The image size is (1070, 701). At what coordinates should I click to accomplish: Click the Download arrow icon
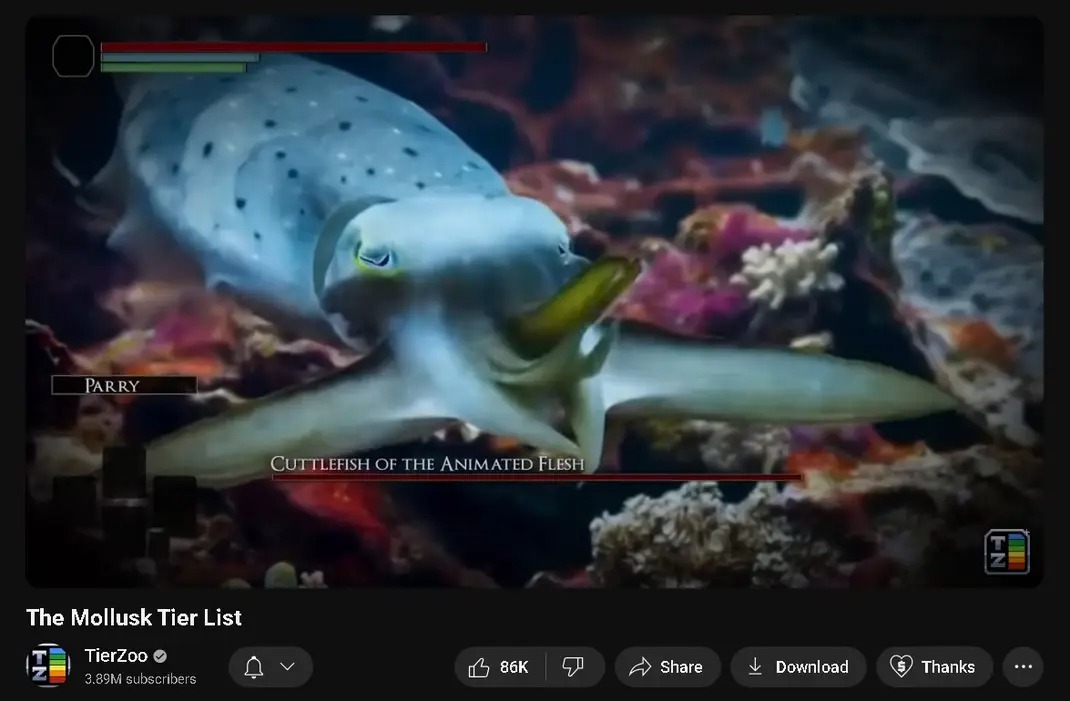tap(756, 667)
